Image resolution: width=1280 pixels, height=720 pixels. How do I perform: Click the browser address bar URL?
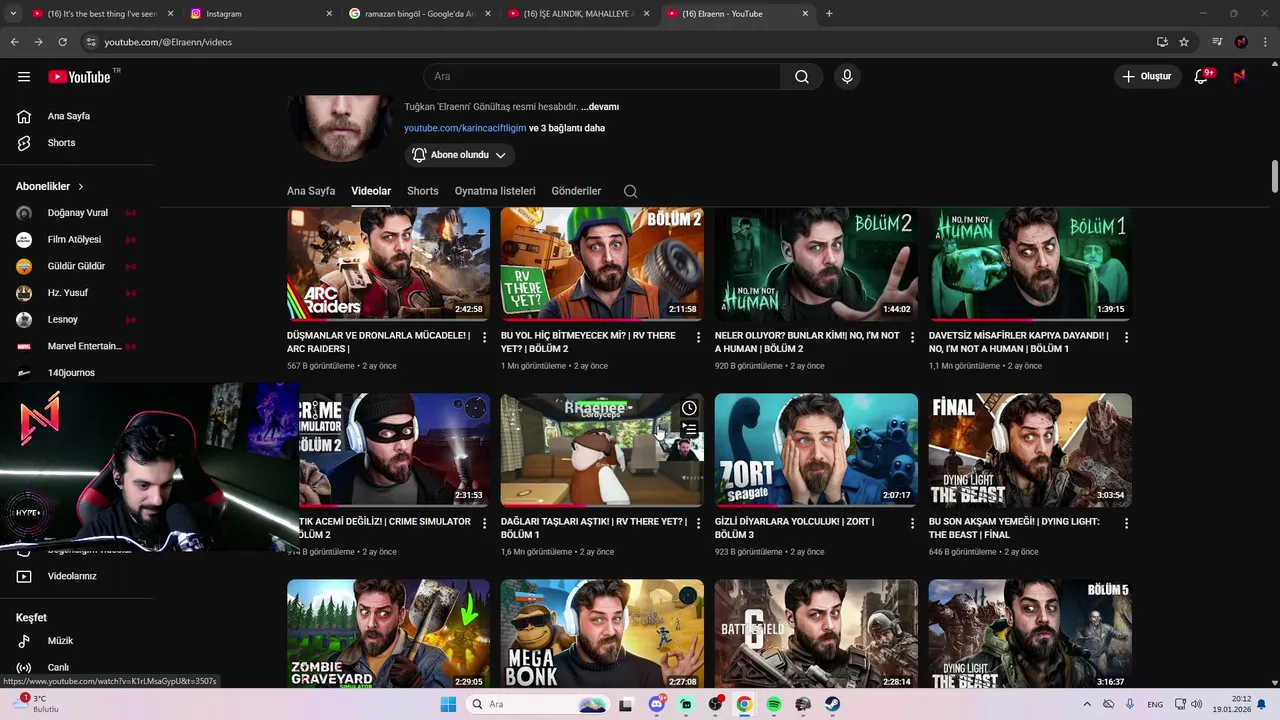168,42
